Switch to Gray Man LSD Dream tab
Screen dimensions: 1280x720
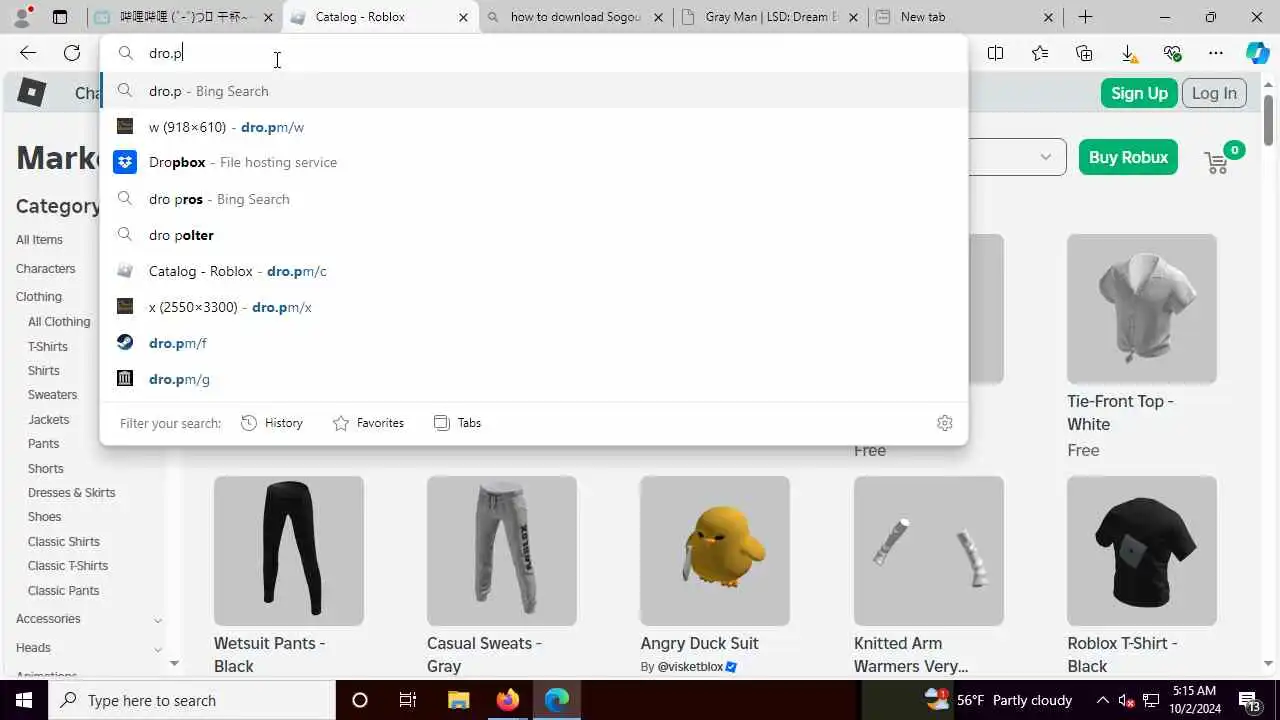(x=771, y=17)
